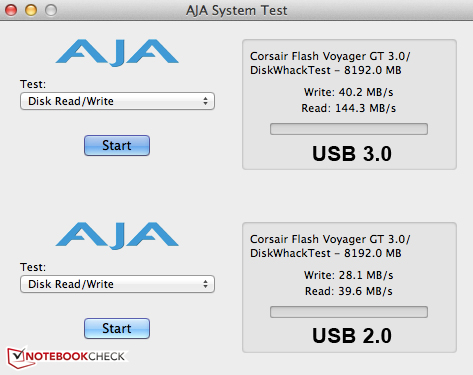Start the USB 2.0 disk test

point(117,328)
